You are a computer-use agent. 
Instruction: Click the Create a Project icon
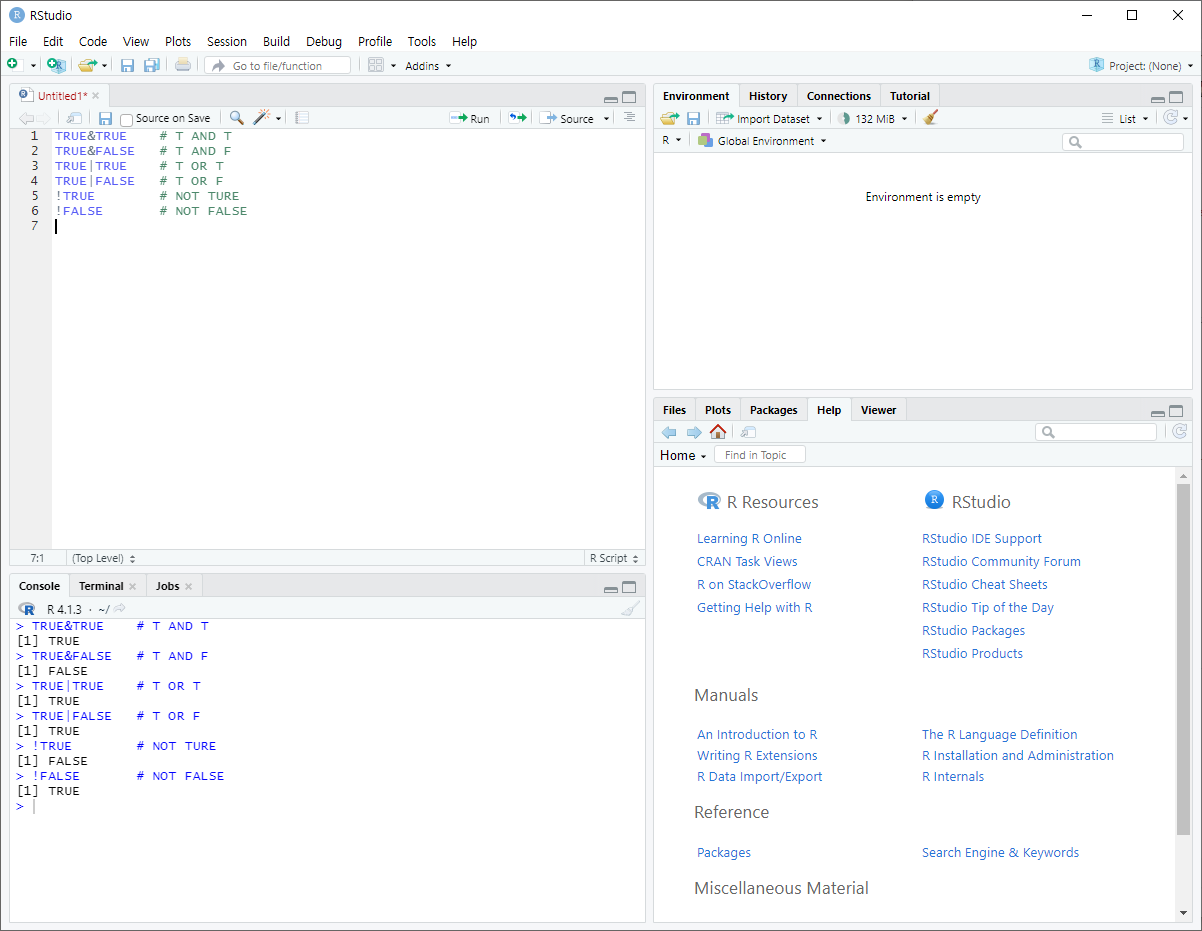point(56,65)
